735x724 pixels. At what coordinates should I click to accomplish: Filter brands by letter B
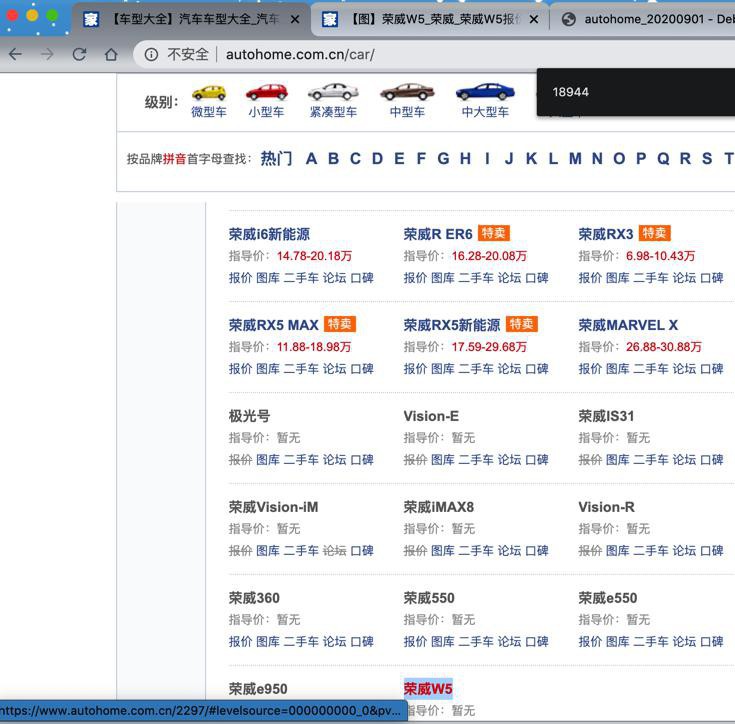pos(333,159)
